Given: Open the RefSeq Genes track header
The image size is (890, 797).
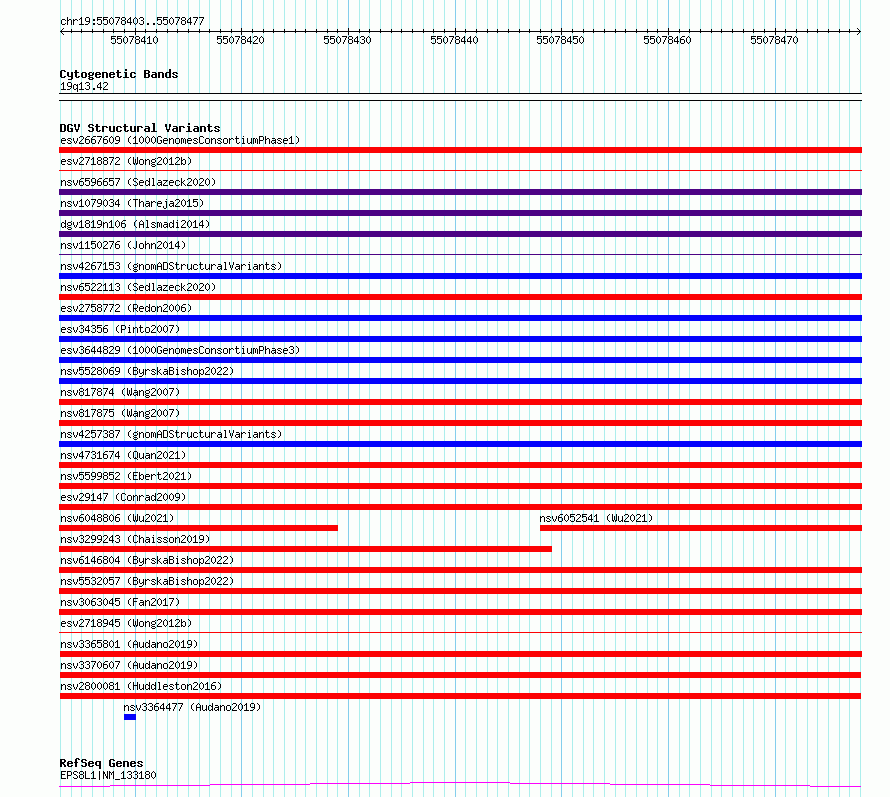Looking at the screenshot, I should pyautogui.click(x=102, y=763).
